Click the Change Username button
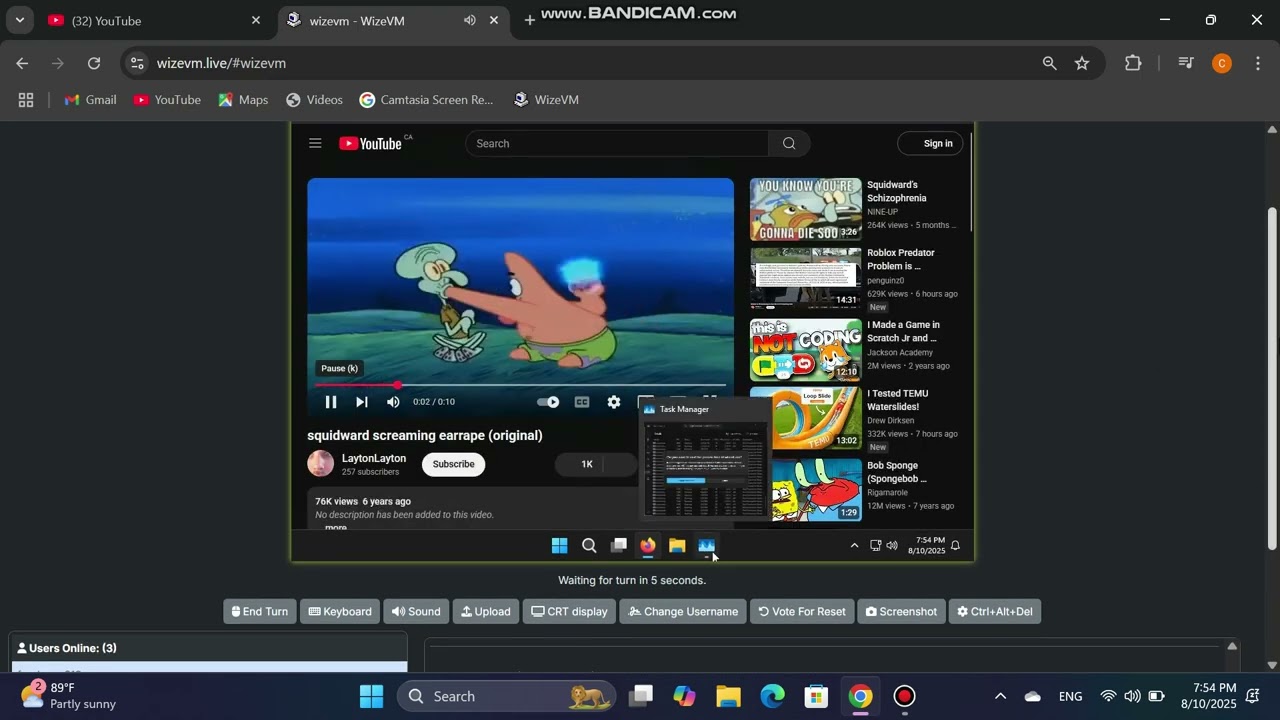The height and width of the screenshot is (720, 1280). pyautogui.click(x=683, y=612)
